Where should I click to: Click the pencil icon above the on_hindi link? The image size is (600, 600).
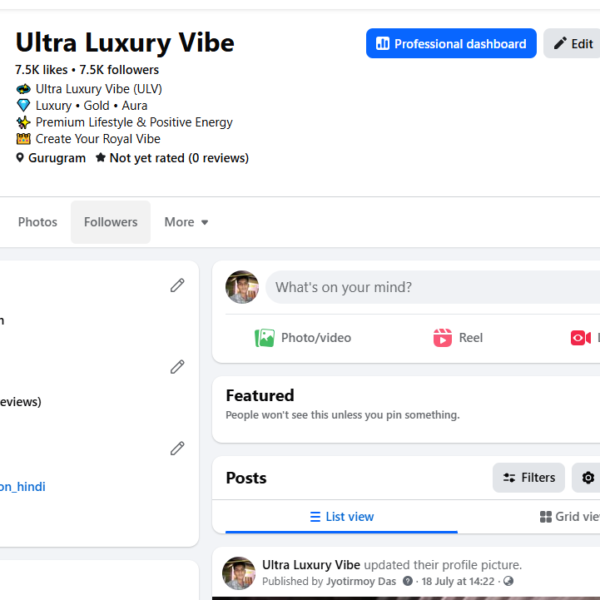click(177, 448)
